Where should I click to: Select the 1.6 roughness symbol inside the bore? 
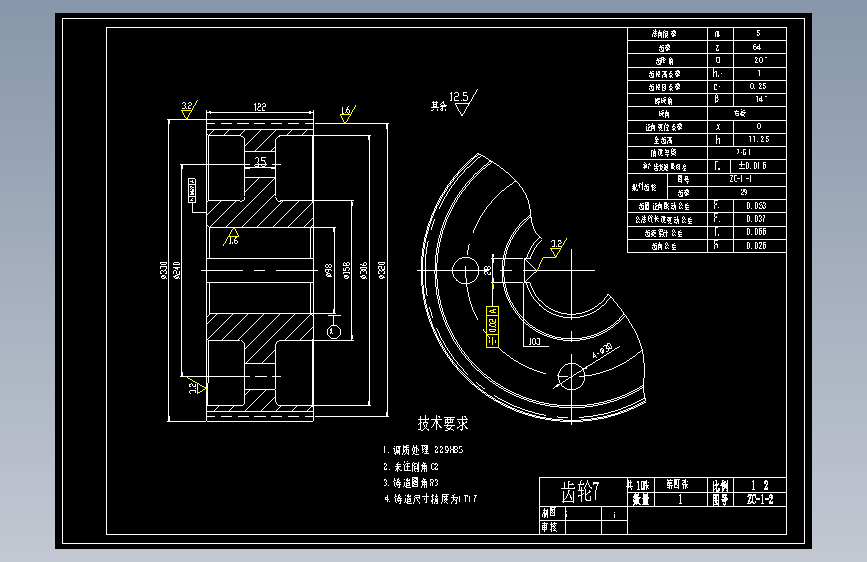232,237
